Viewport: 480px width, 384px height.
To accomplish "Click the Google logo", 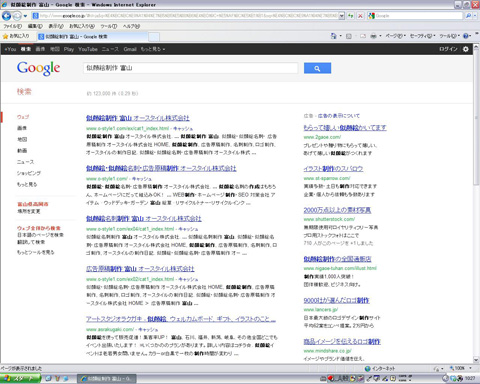I will [38, 68].
